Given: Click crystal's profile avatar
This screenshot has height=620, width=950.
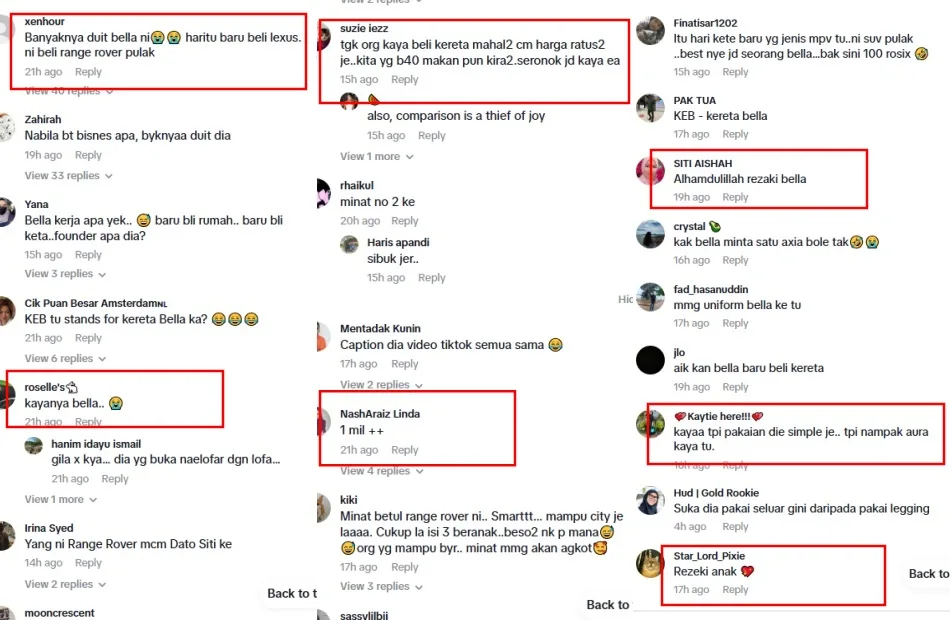Looking at the screenshot, I should (650, 234).
